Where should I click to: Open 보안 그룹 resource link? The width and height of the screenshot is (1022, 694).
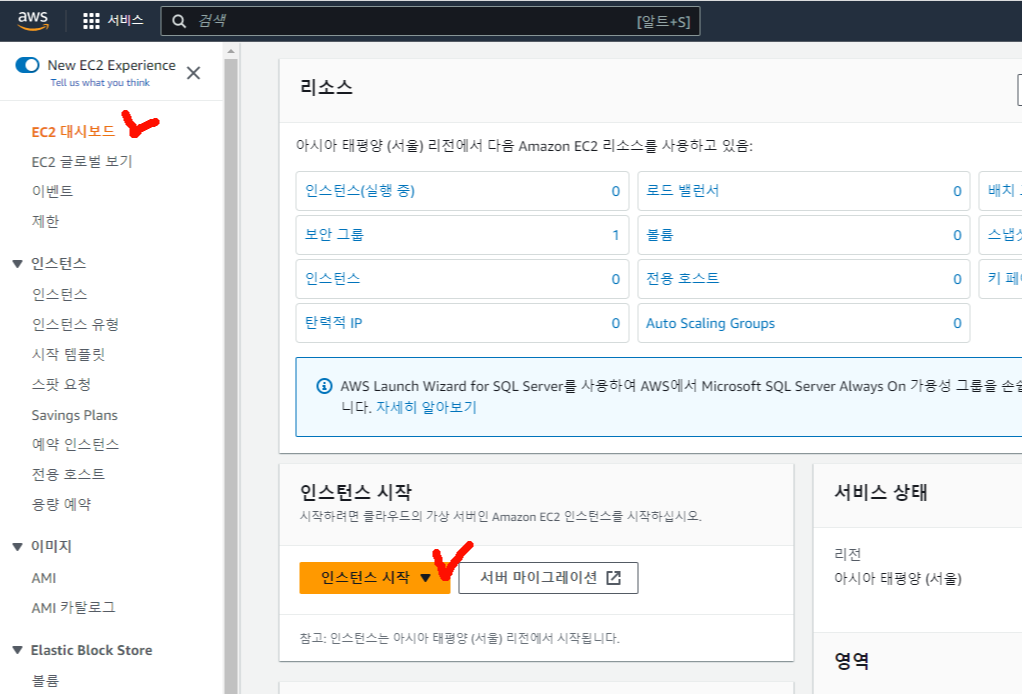[334, 235]
